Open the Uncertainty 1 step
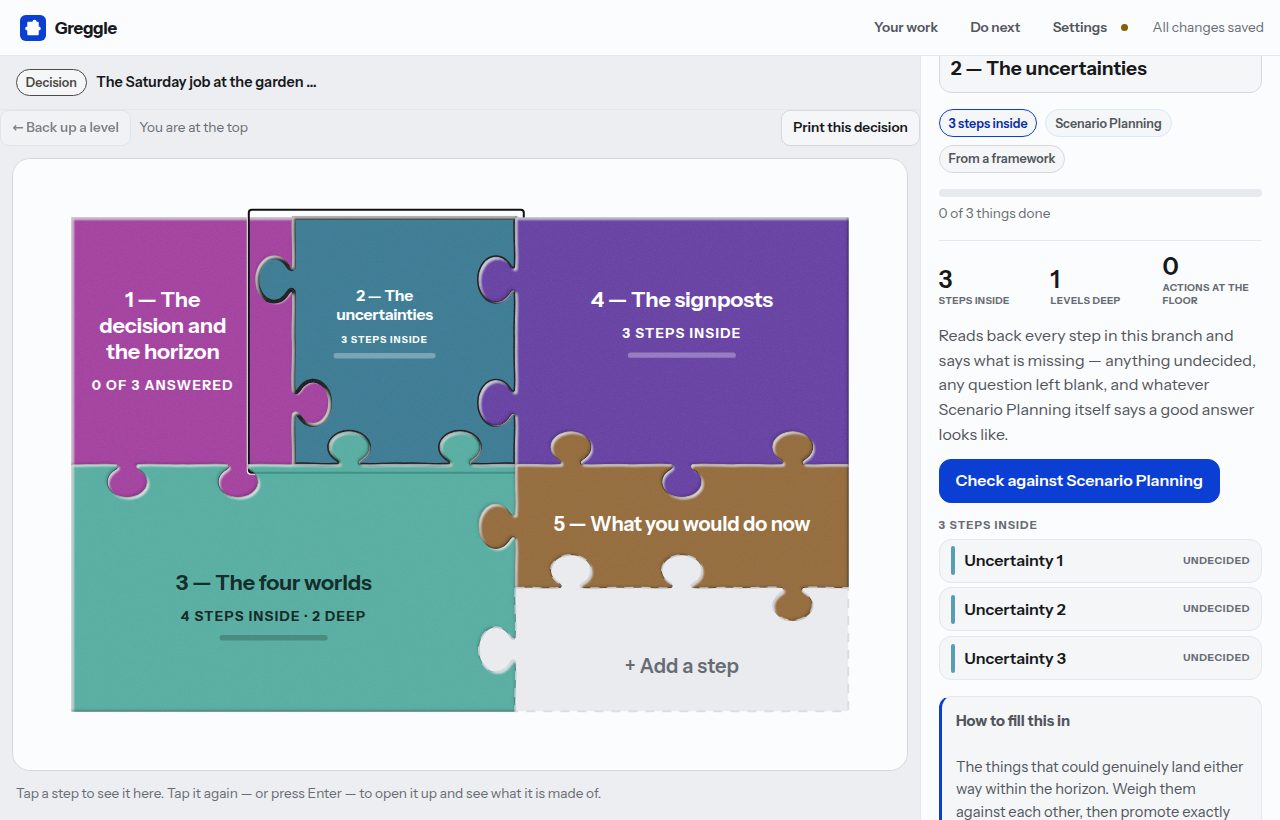This screenshot has height=820, width=1280. 1100,561
